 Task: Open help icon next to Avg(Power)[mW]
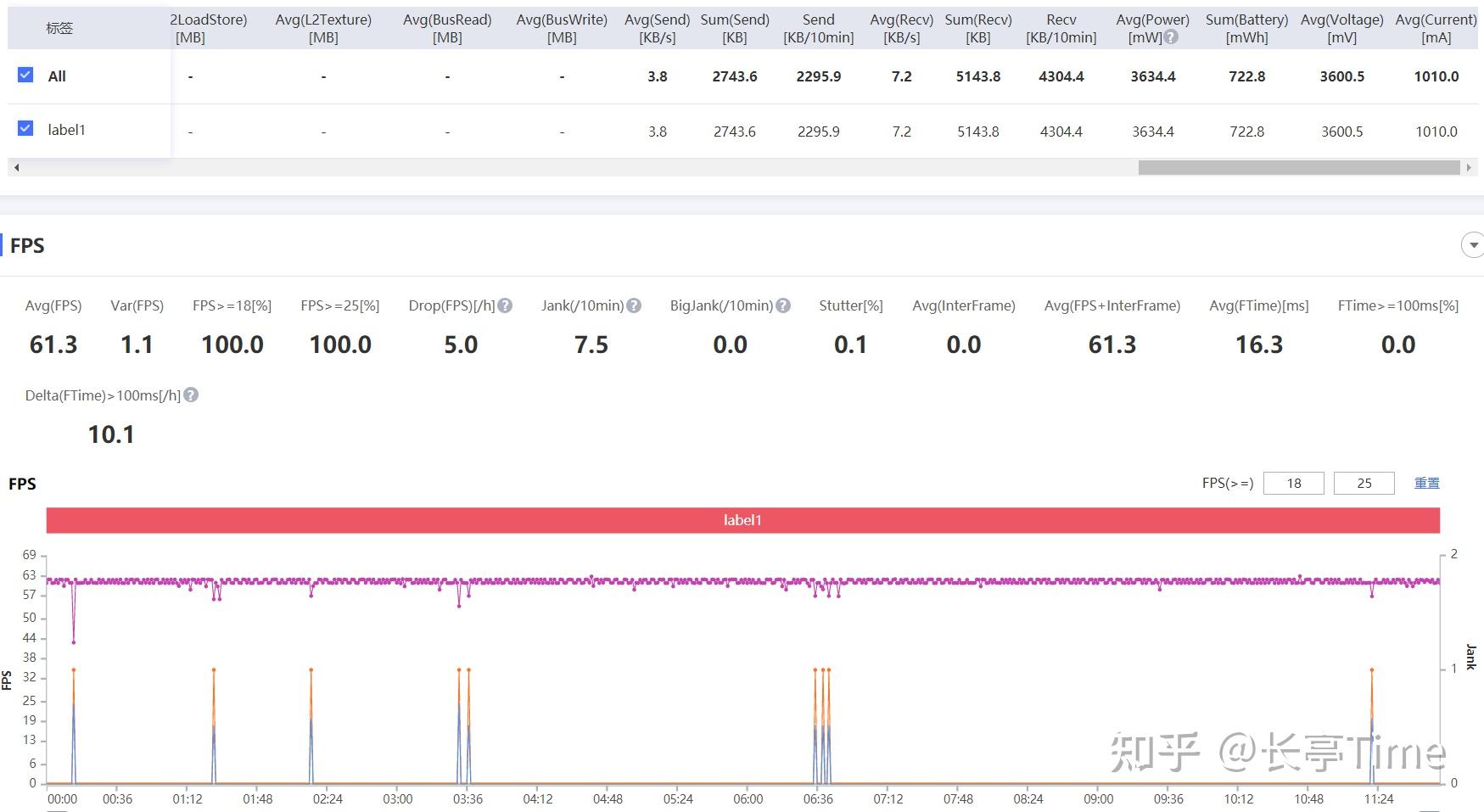click(x=1172, y=37)
